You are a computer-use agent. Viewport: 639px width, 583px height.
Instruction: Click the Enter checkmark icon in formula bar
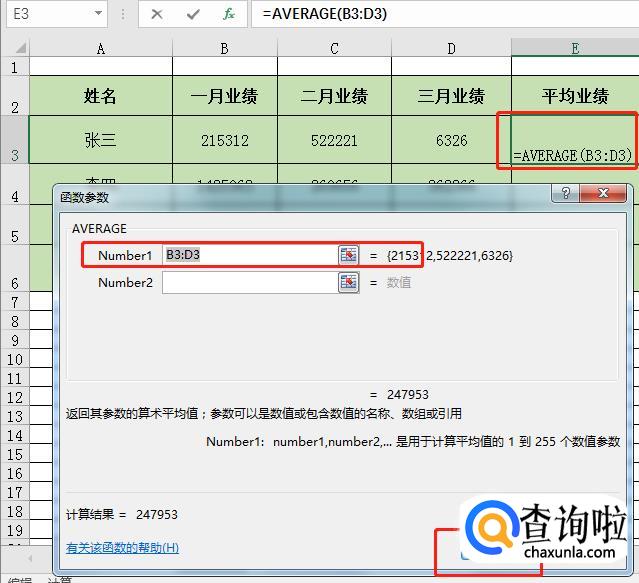(x=193, y=14)
